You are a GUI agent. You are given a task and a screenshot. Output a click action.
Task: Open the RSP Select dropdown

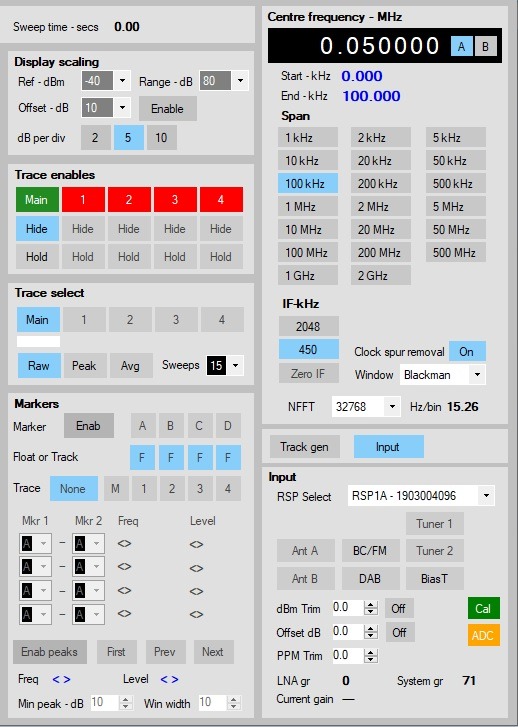click(486, 496)
